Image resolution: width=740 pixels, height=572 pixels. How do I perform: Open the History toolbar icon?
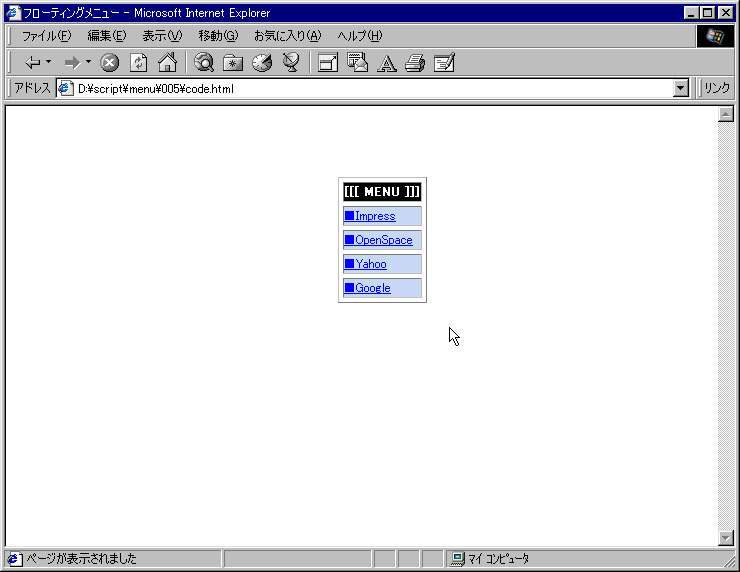click(262, 62)
